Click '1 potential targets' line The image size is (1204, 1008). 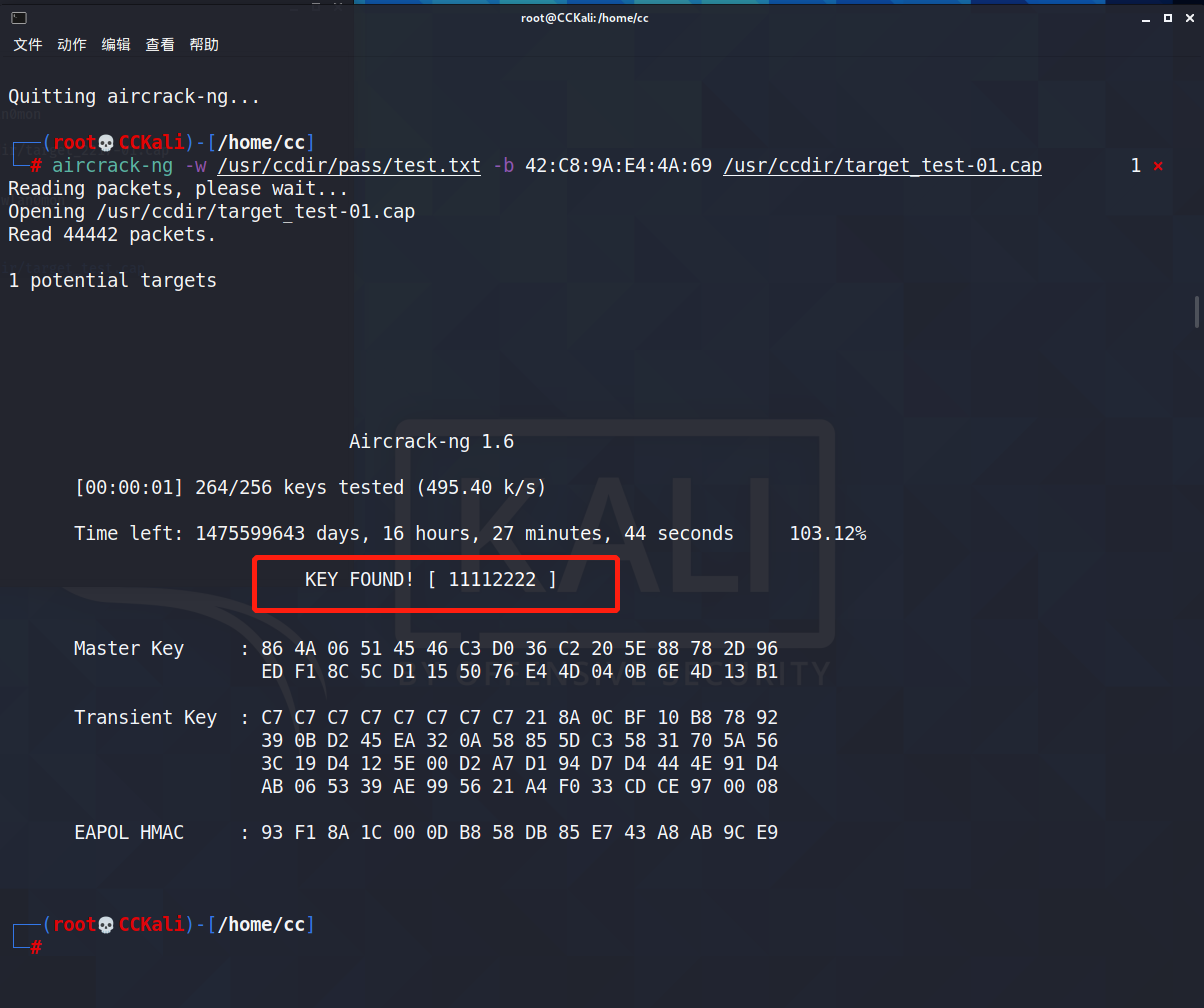tap(112, 281)
